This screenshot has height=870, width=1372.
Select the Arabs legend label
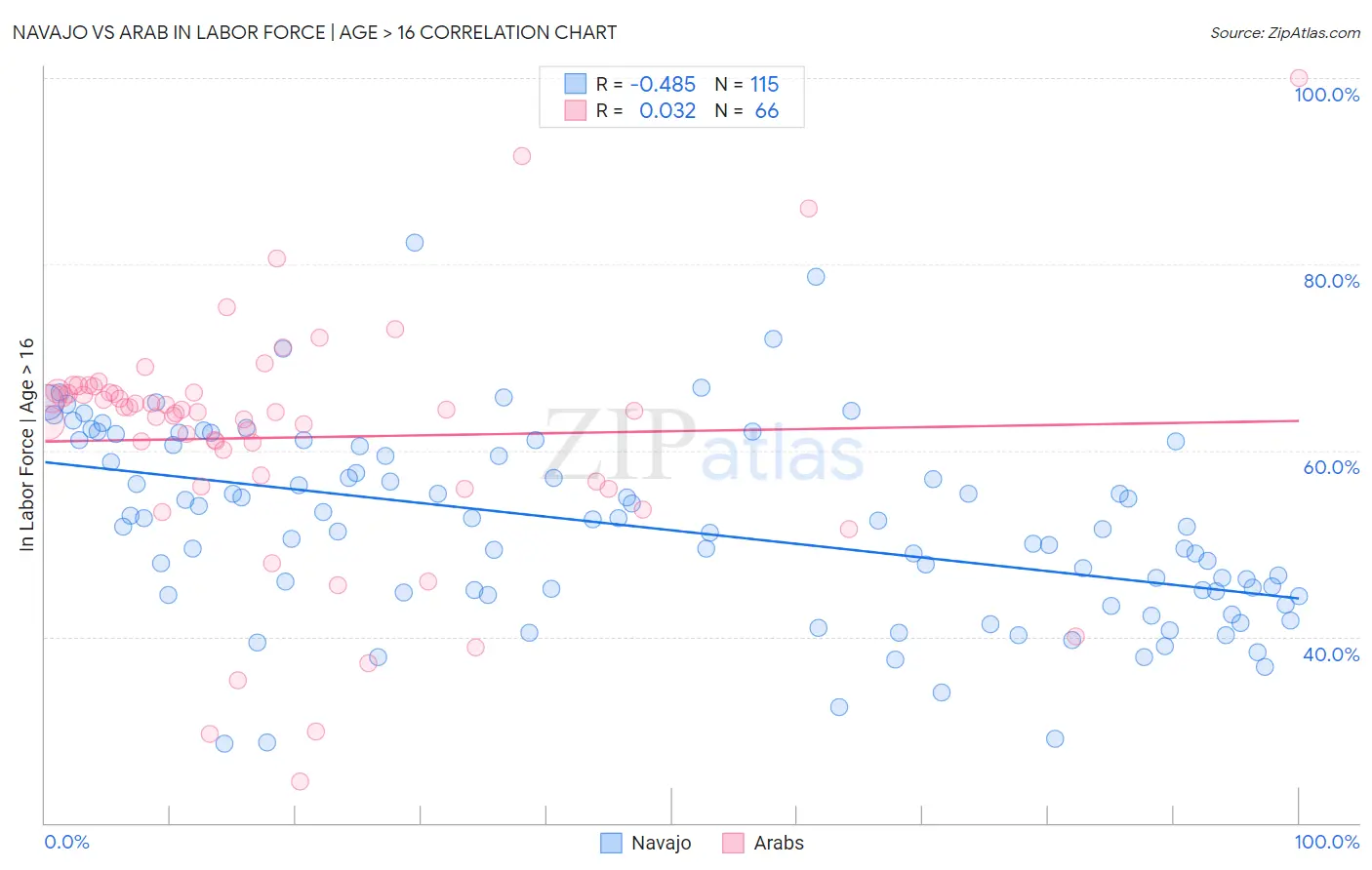click(779, 843)
